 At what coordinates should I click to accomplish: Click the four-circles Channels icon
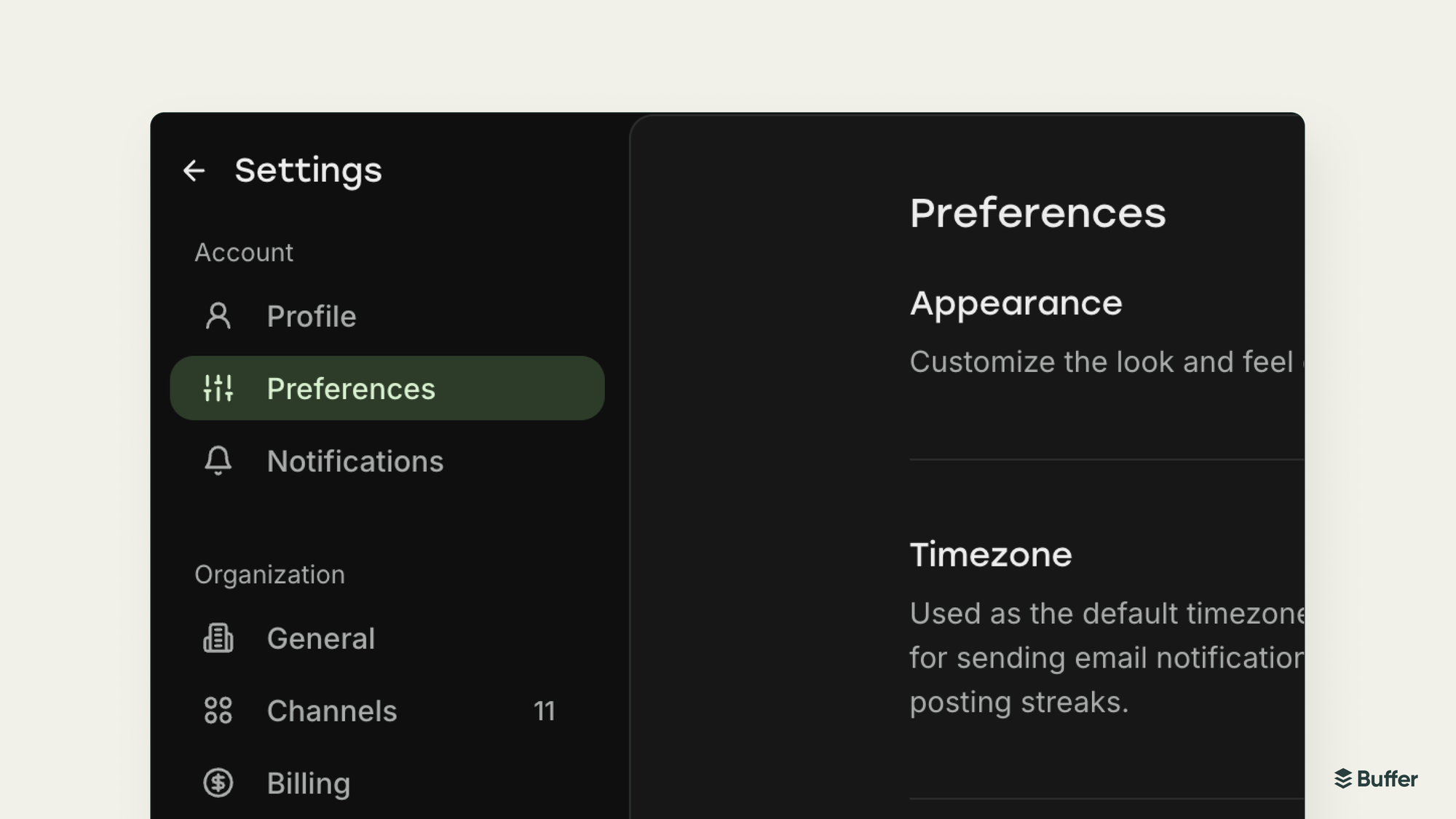point(218,711)
